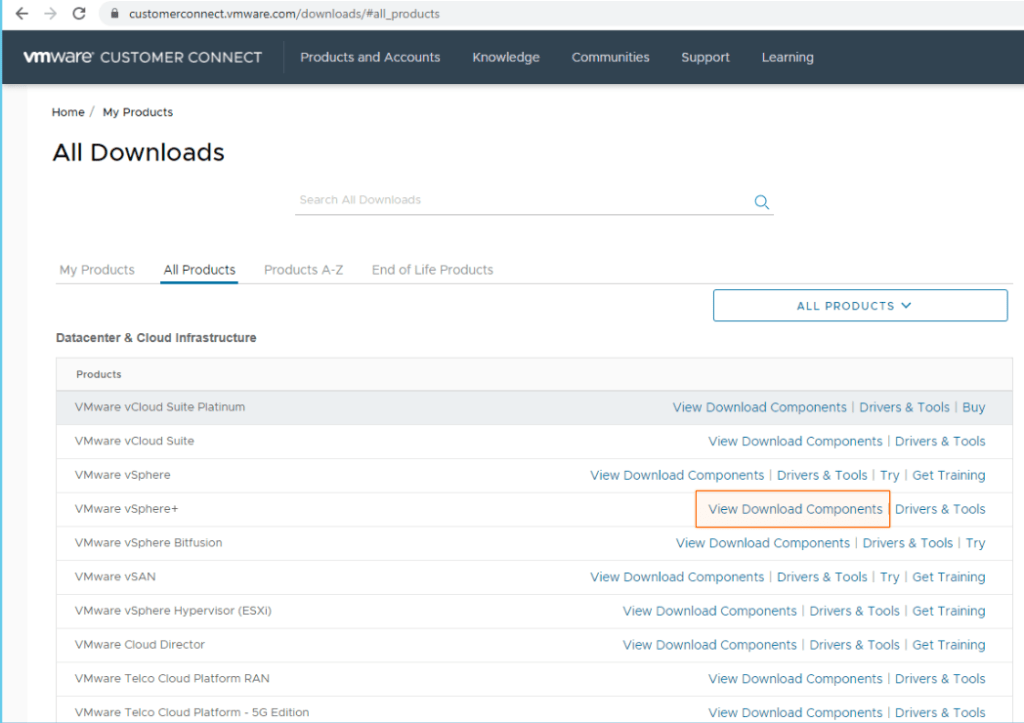Click the magnifier search icon

point(761,202)
